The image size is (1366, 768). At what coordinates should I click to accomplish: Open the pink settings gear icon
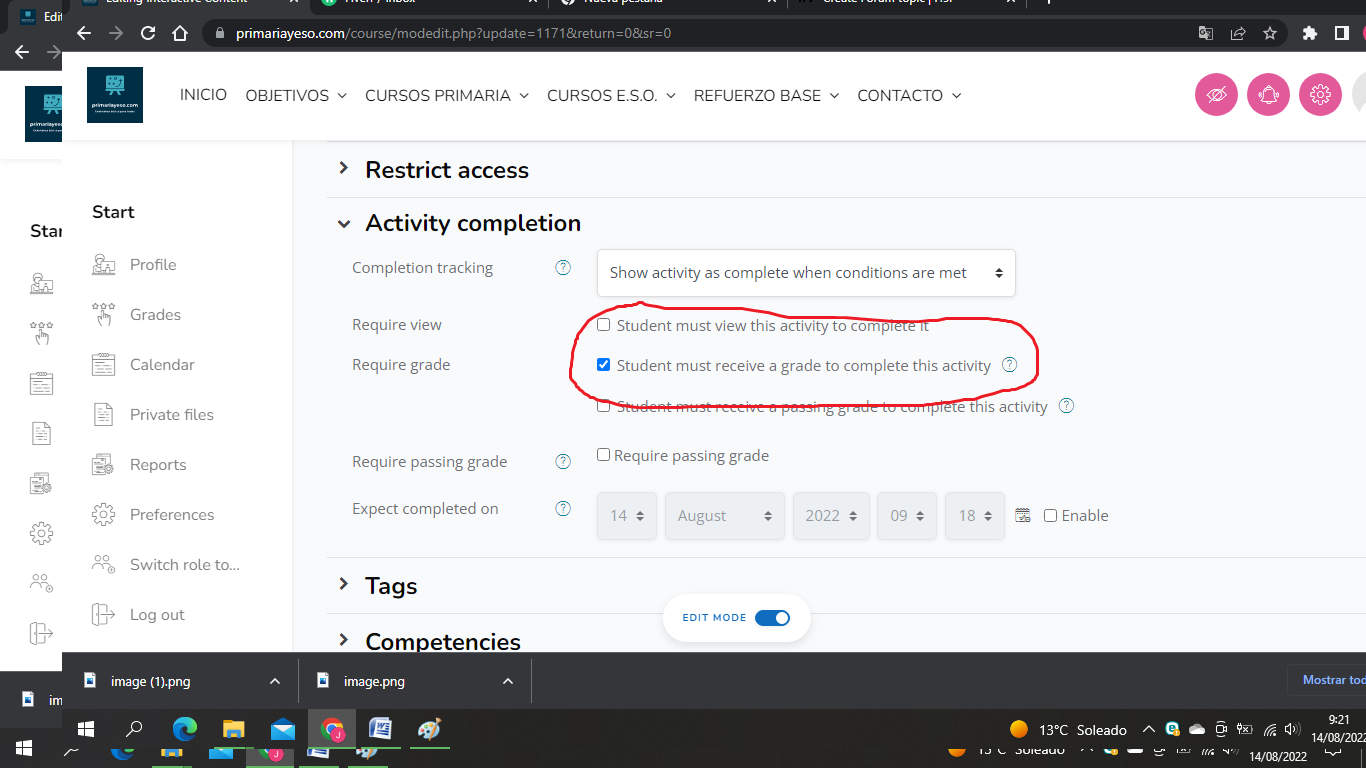tap(1320, 94)
